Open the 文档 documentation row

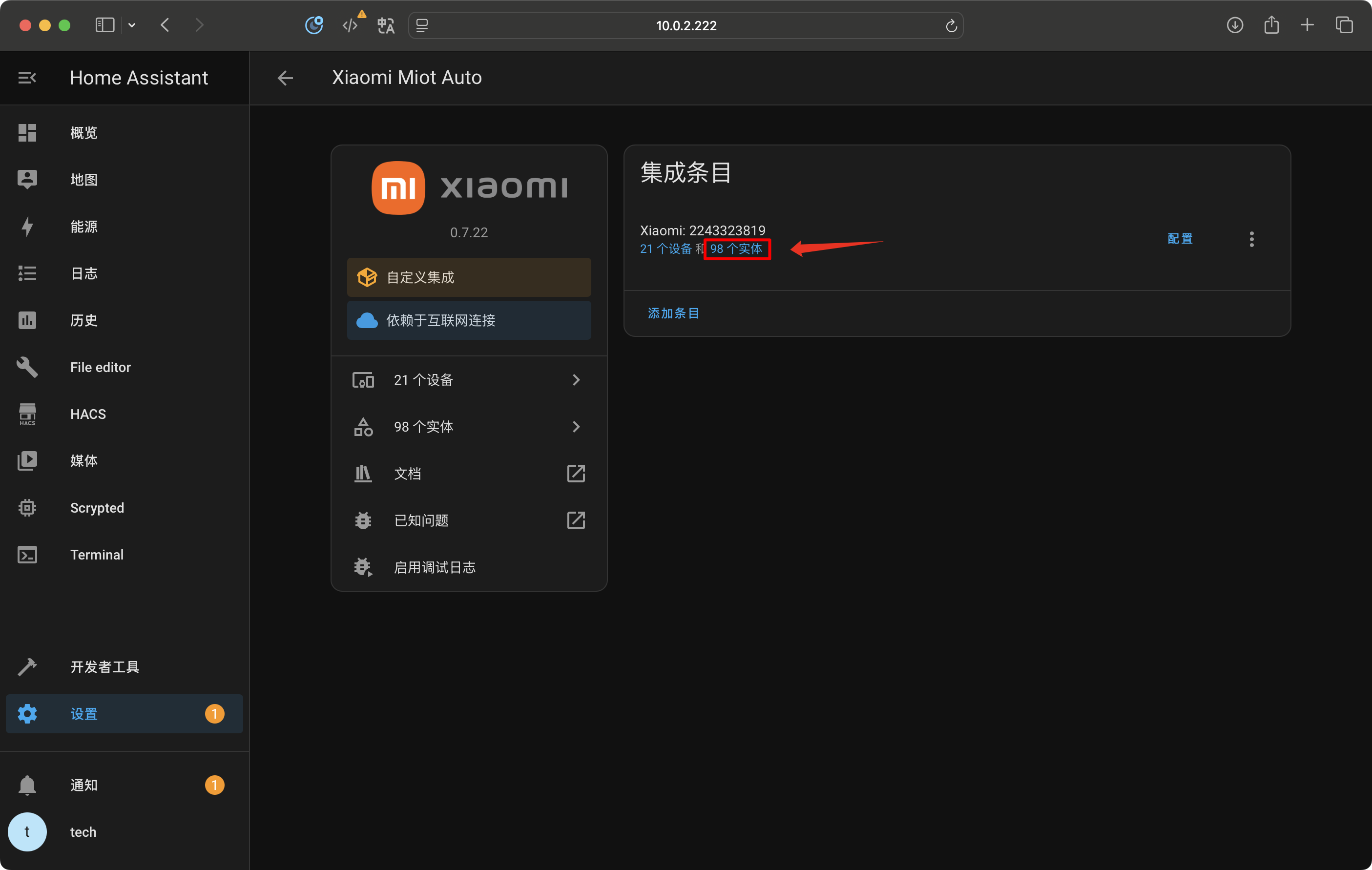click(469, 474)
